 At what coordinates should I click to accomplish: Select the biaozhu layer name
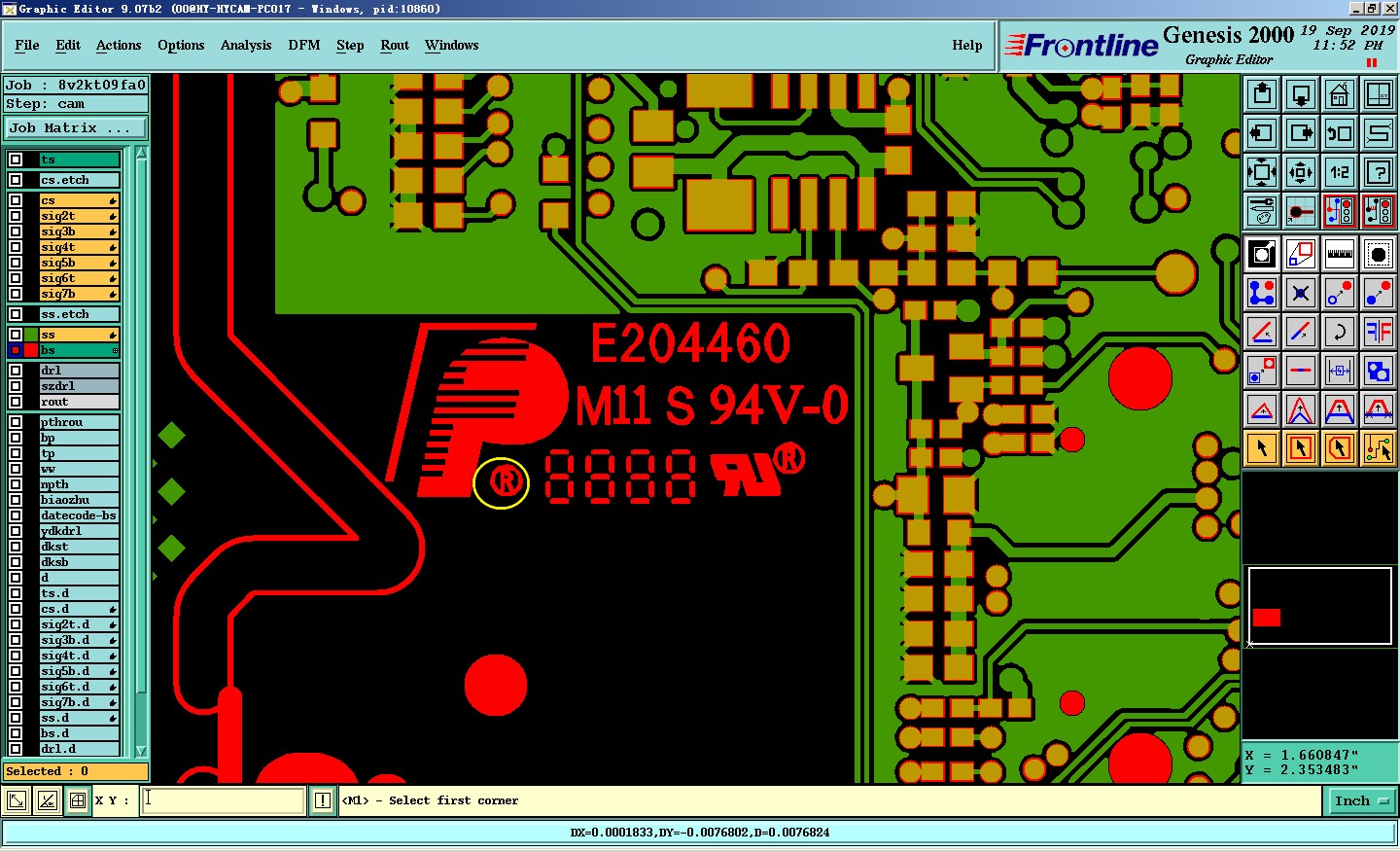(x=79, y=500)
